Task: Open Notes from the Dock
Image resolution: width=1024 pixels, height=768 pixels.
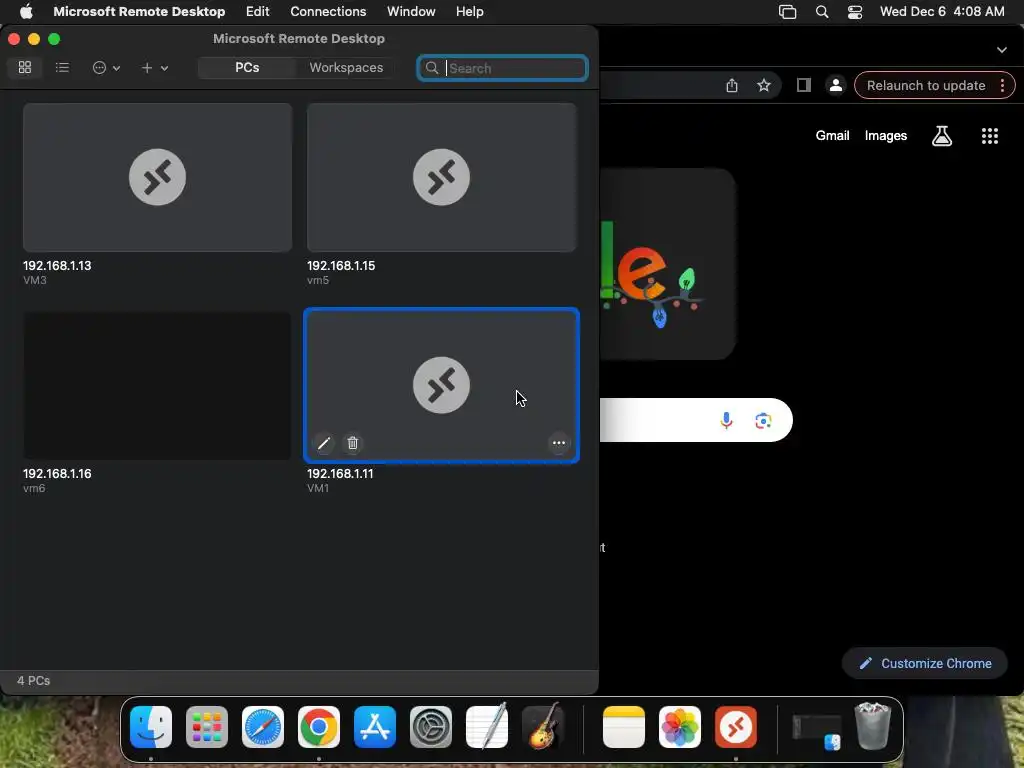Action: pyautogui.click(x=624, y=727)
